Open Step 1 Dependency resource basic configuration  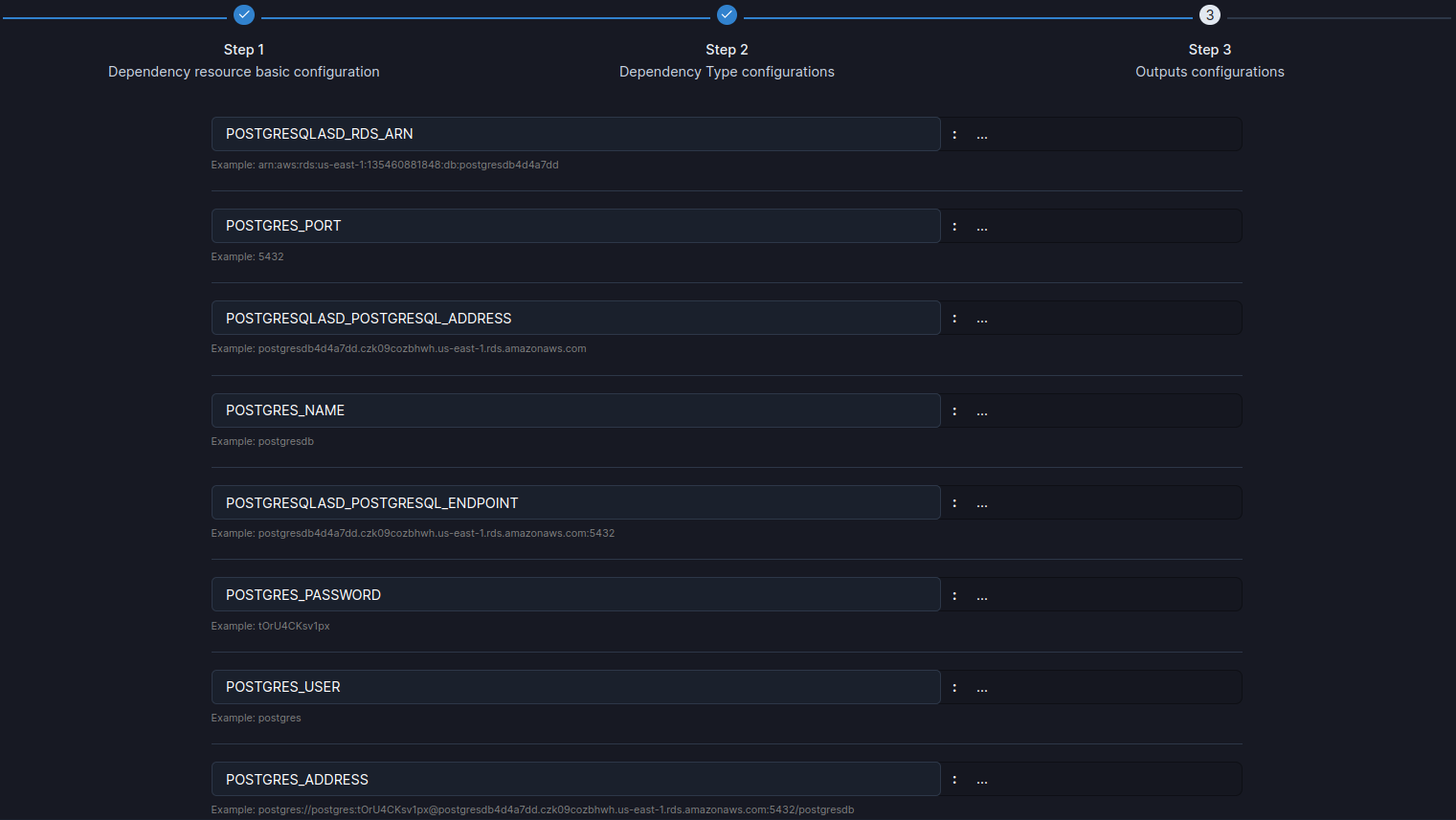click(x=244, y=60)
